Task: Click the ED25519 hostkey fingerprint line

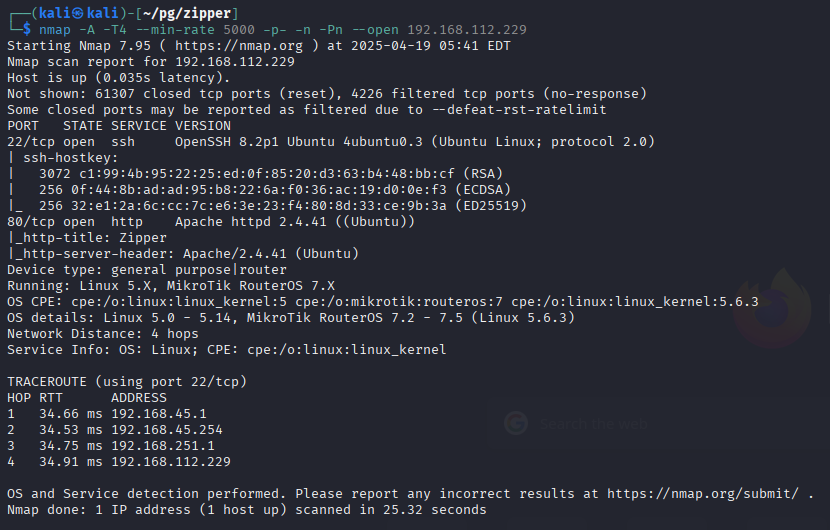Action: 267,206
